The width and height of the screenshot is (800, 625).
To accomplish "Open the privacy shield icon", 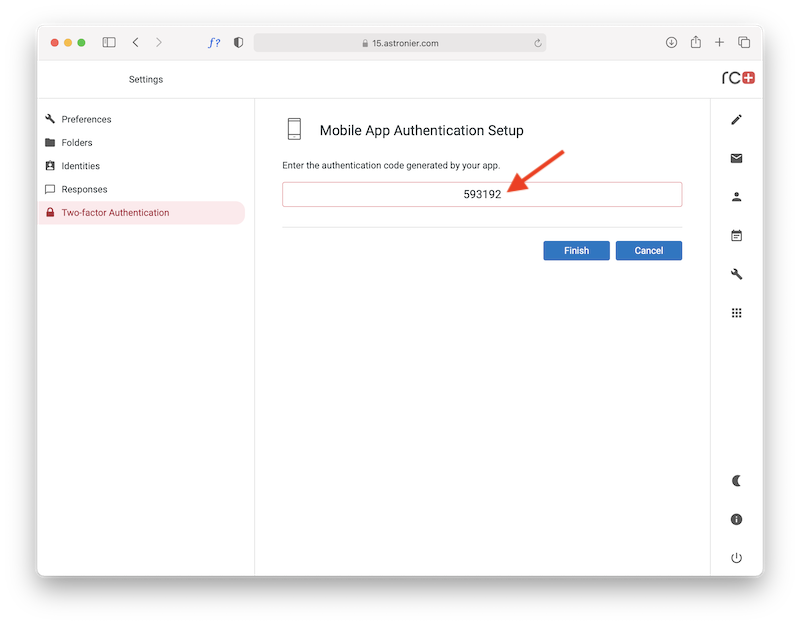I will point(238,43).
